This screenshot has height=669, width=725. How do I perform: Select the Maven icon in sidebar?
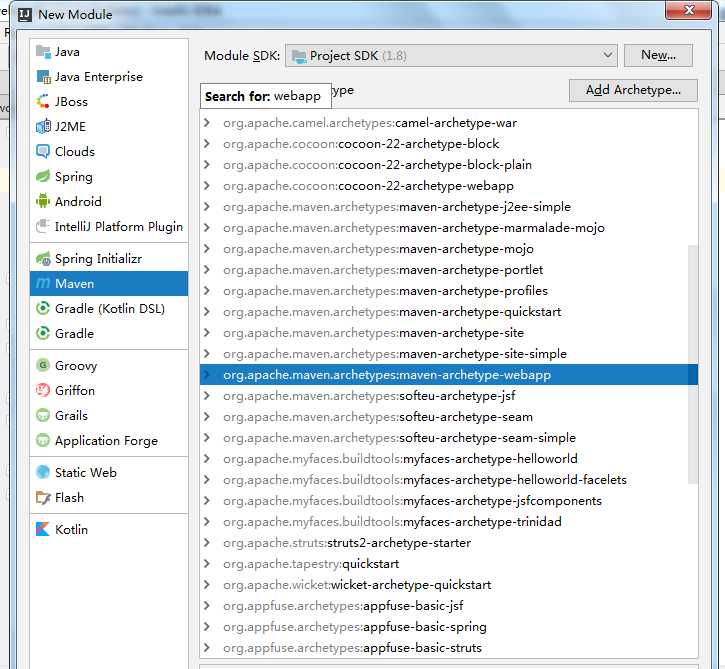[x=43, y=283]
